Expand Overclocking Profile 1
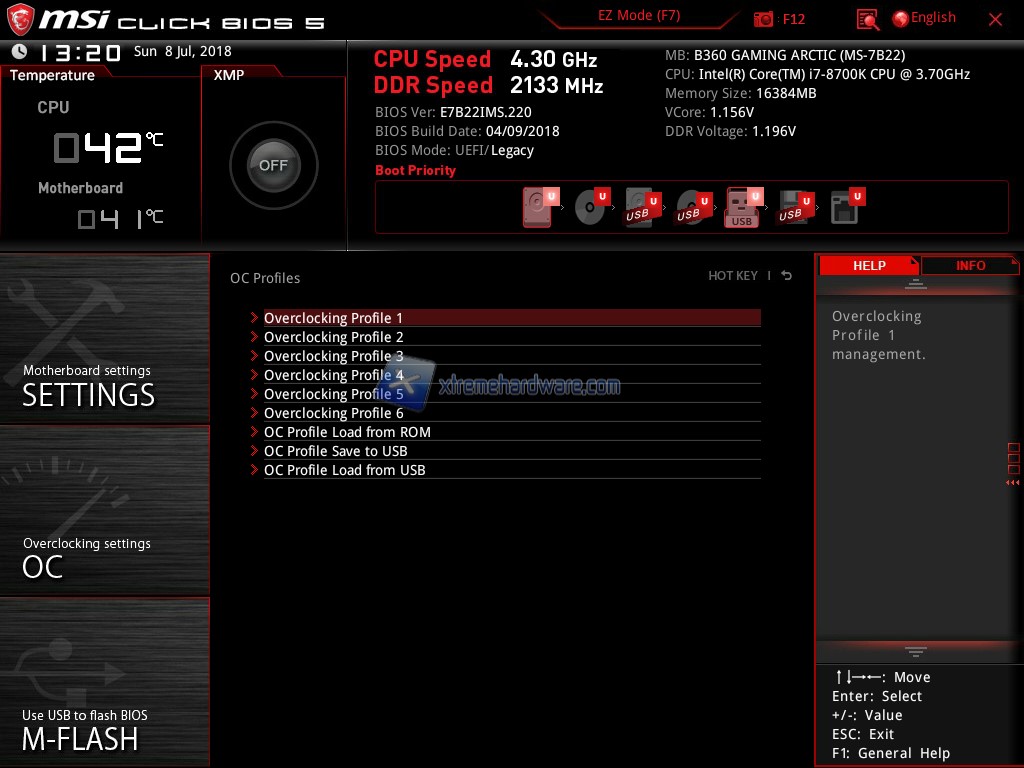Viewport: 1024px width, 768px height. (333, 318)
